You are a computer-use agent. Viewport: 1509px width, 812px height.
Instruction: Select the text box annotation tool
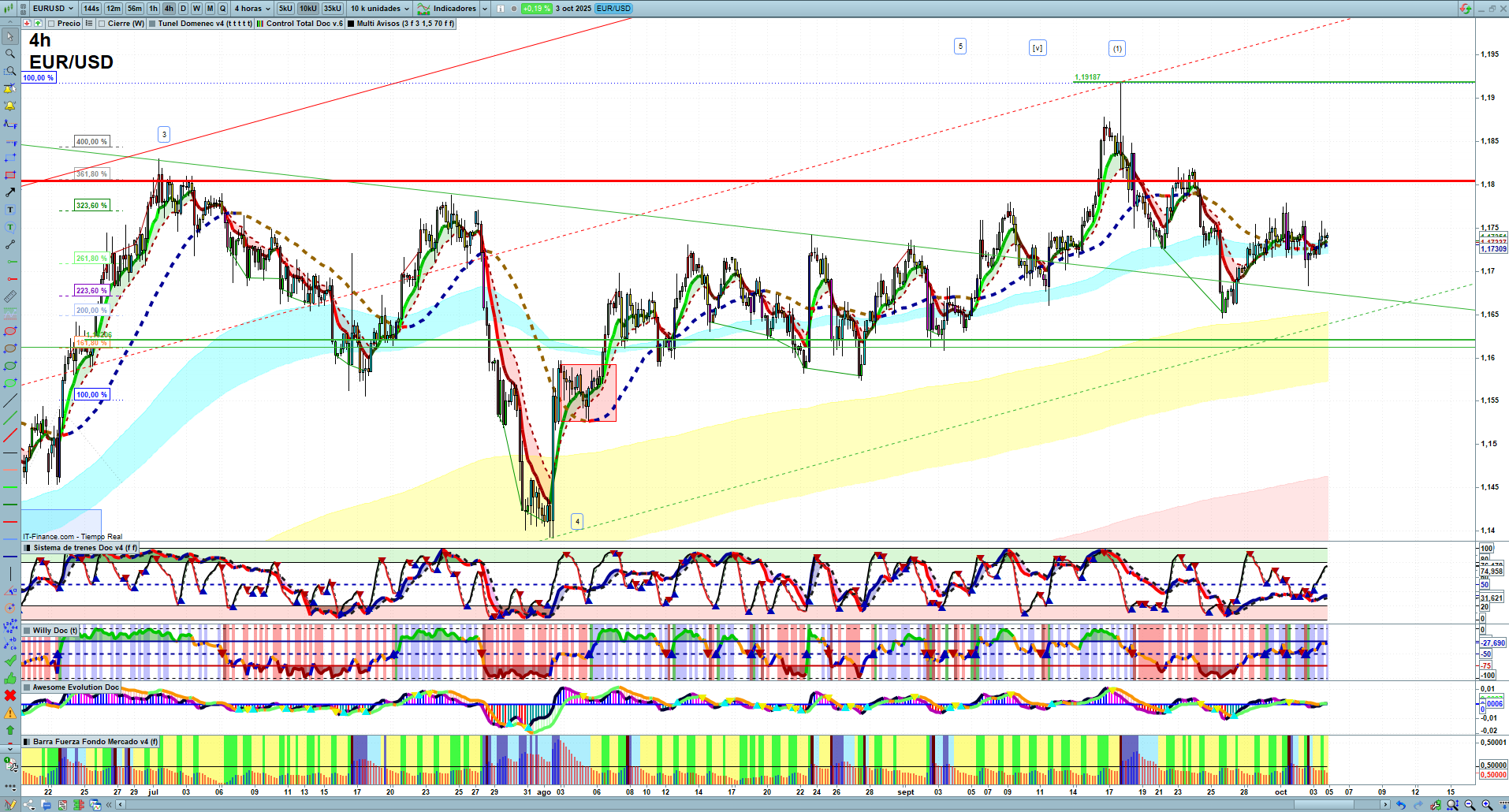[x=10, y=210]
